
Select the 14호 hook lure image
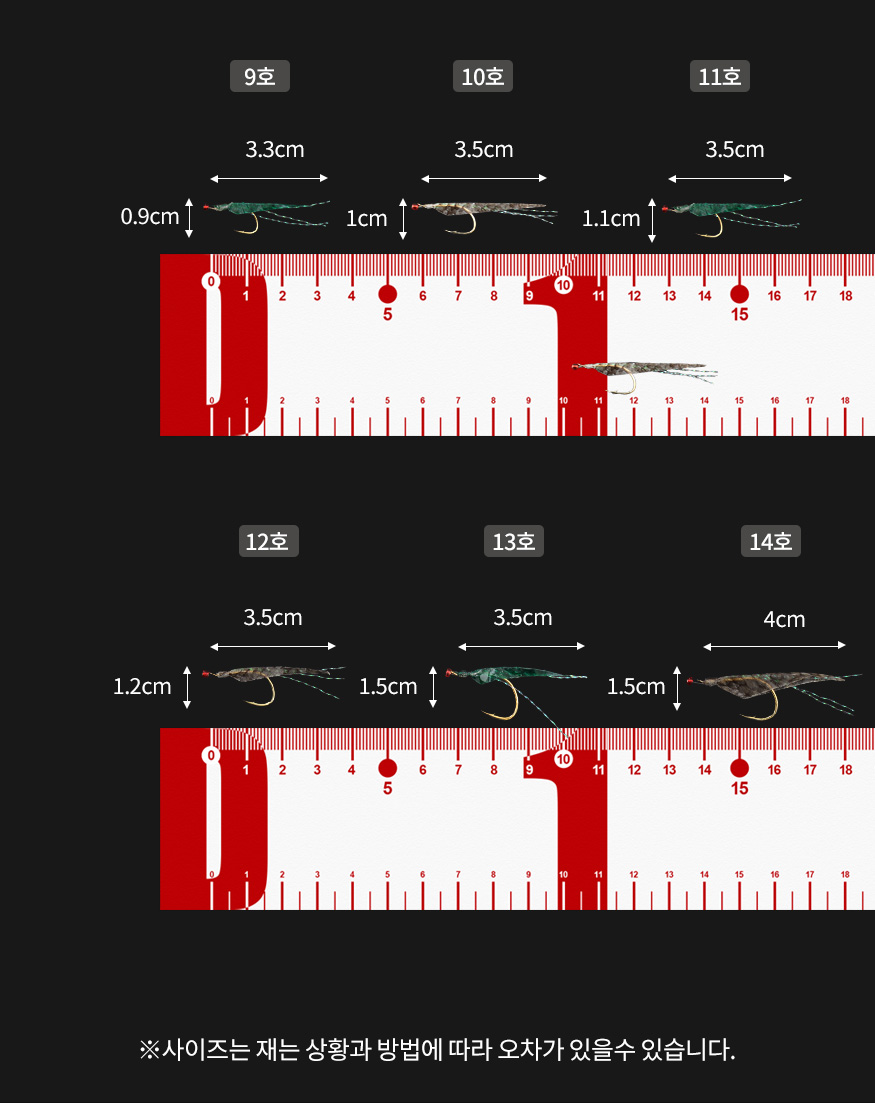click(774, 694)
